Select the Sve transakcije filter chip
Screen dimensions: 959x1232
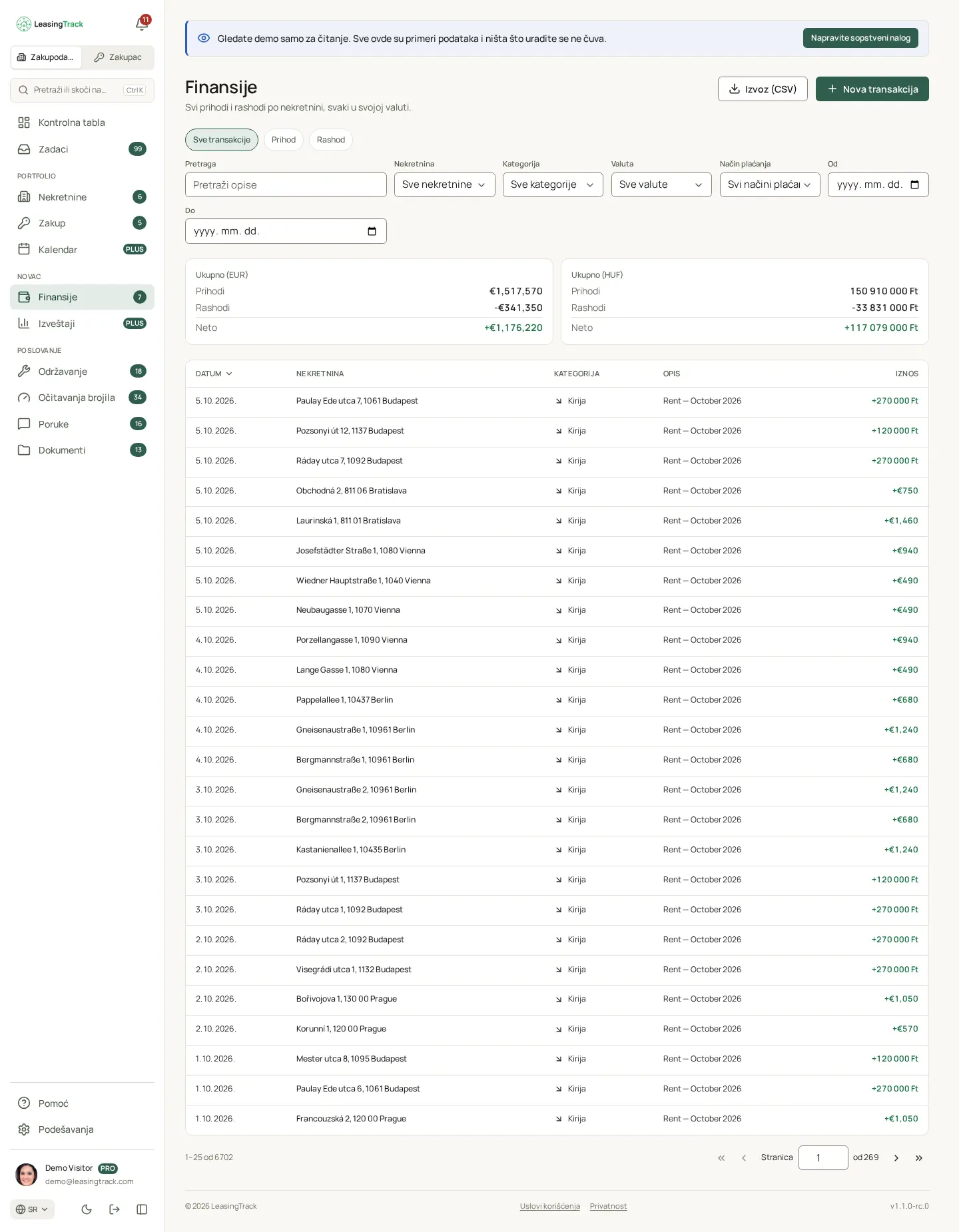[222, 140]
